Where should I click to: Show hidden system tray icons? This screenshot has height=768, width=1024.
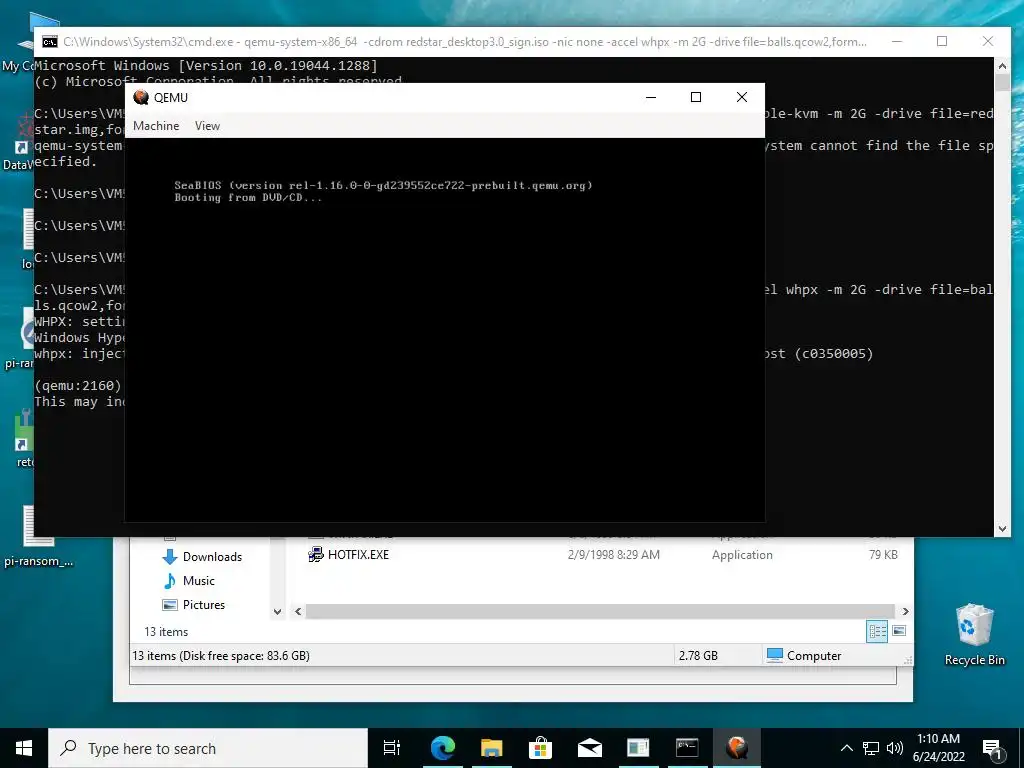[x=846, y=748]
